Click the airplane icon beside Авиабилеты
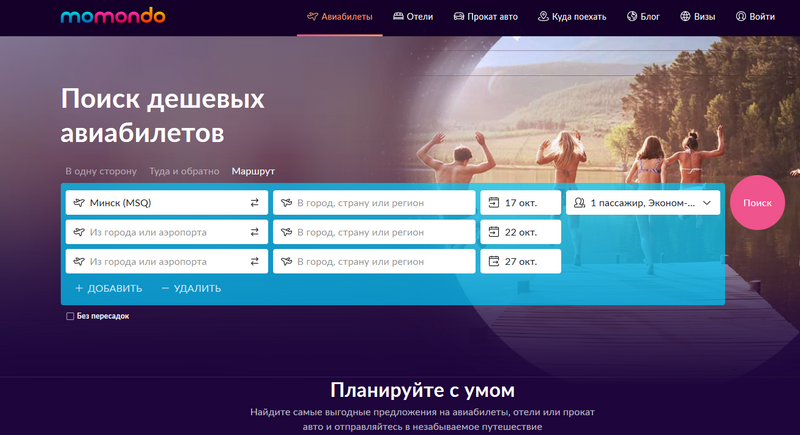800x435 pixels. pyautogui.click(x=312, y=16)
